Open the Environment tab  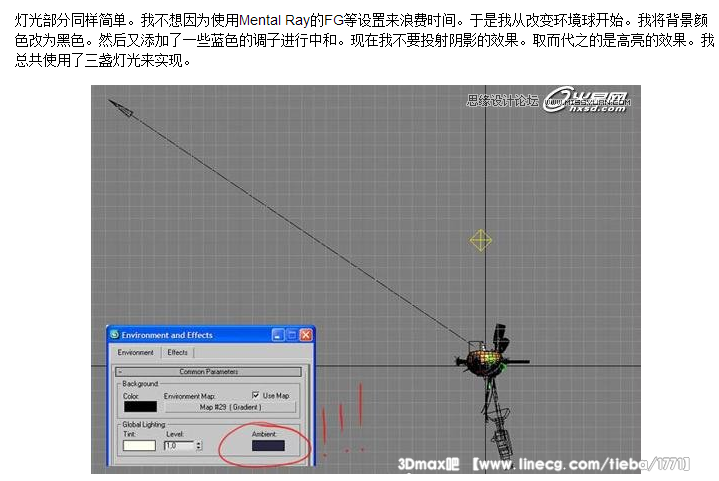tap(135, 352)
